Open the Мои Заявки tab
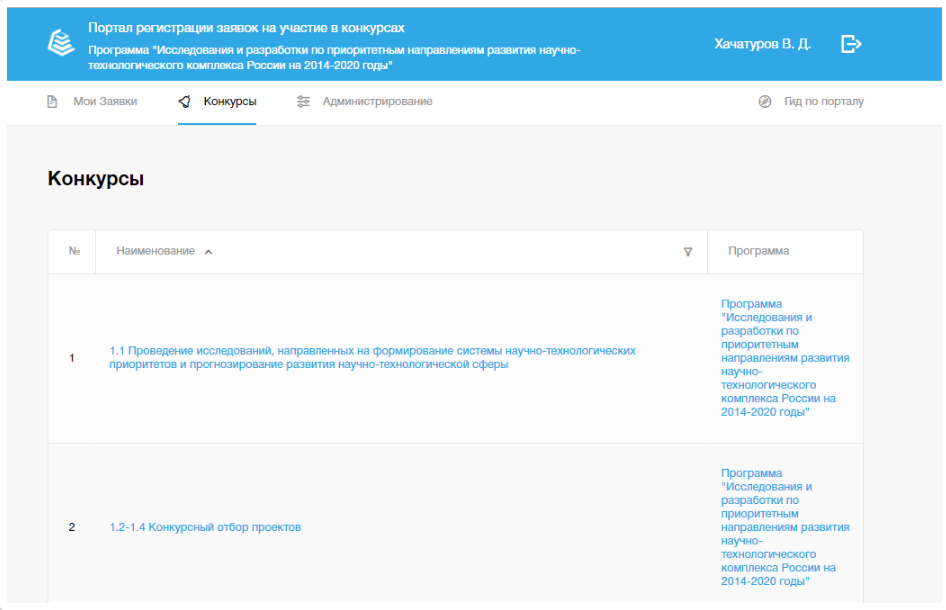 [x=105, y=101]
